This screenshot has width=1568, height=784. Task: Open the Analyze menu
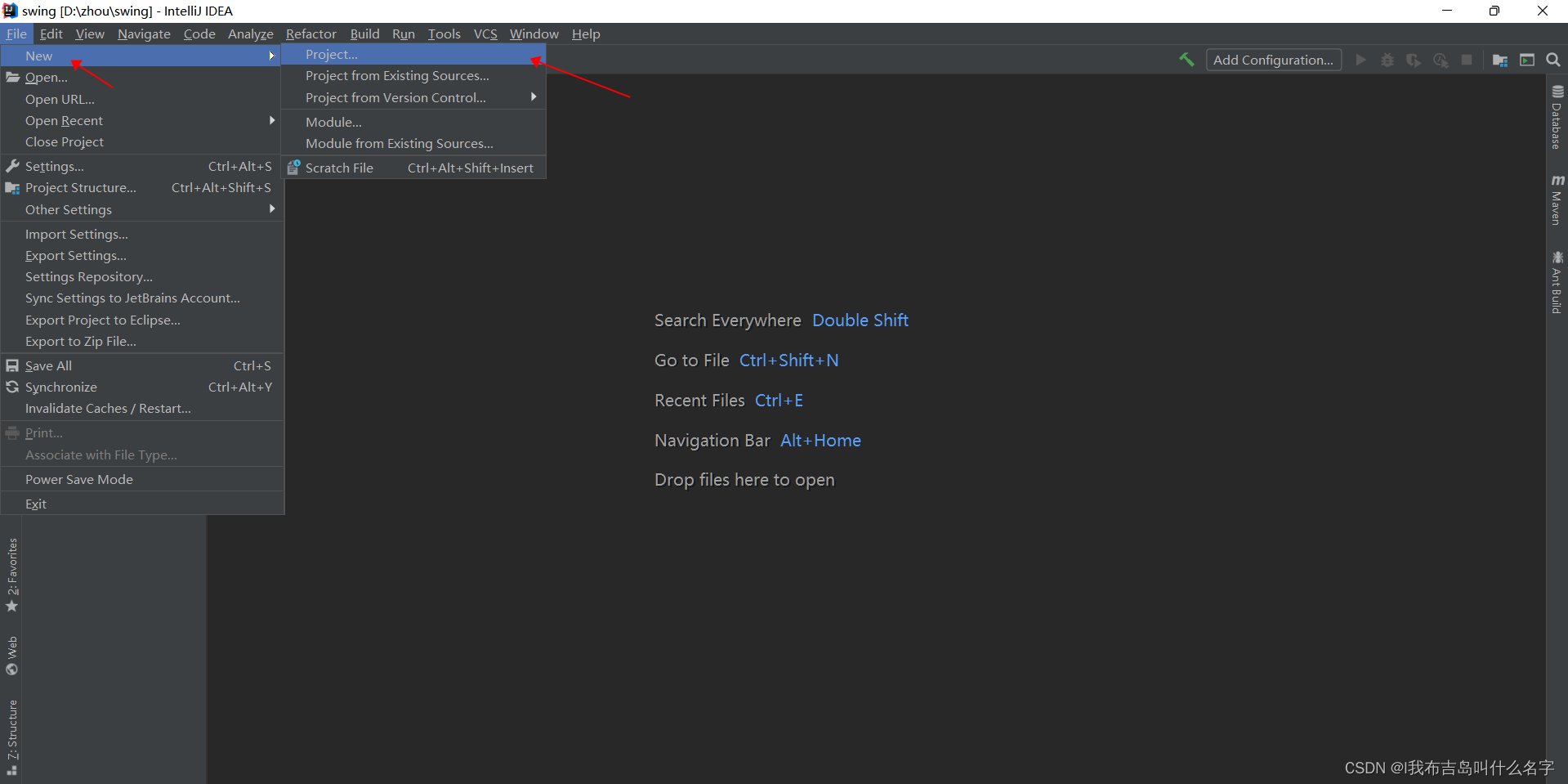click(x=250, y=34)
